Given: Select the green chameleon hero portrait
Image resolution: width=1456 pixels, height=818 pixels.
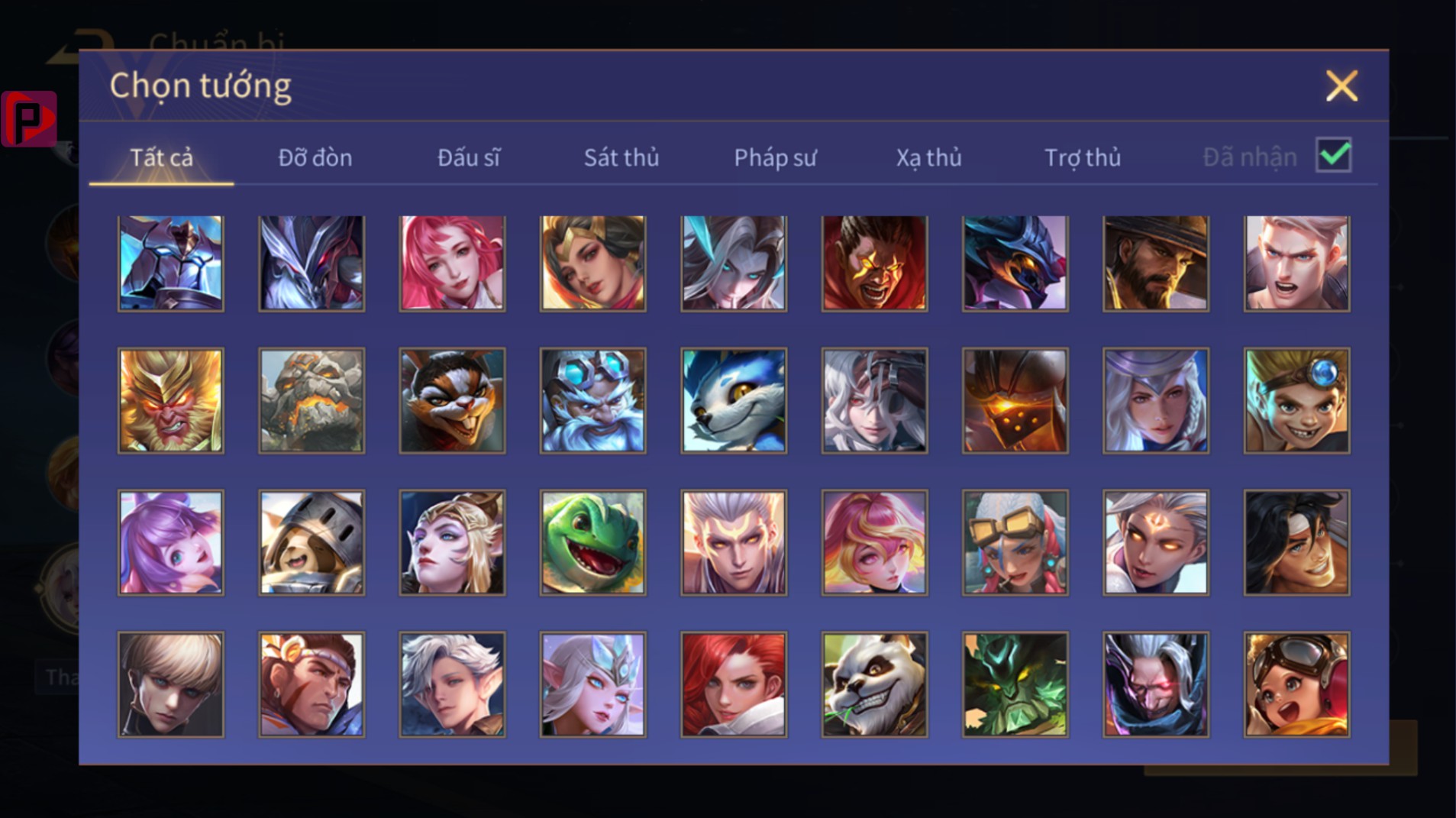Looking at the screenshot, I should 592,542.
